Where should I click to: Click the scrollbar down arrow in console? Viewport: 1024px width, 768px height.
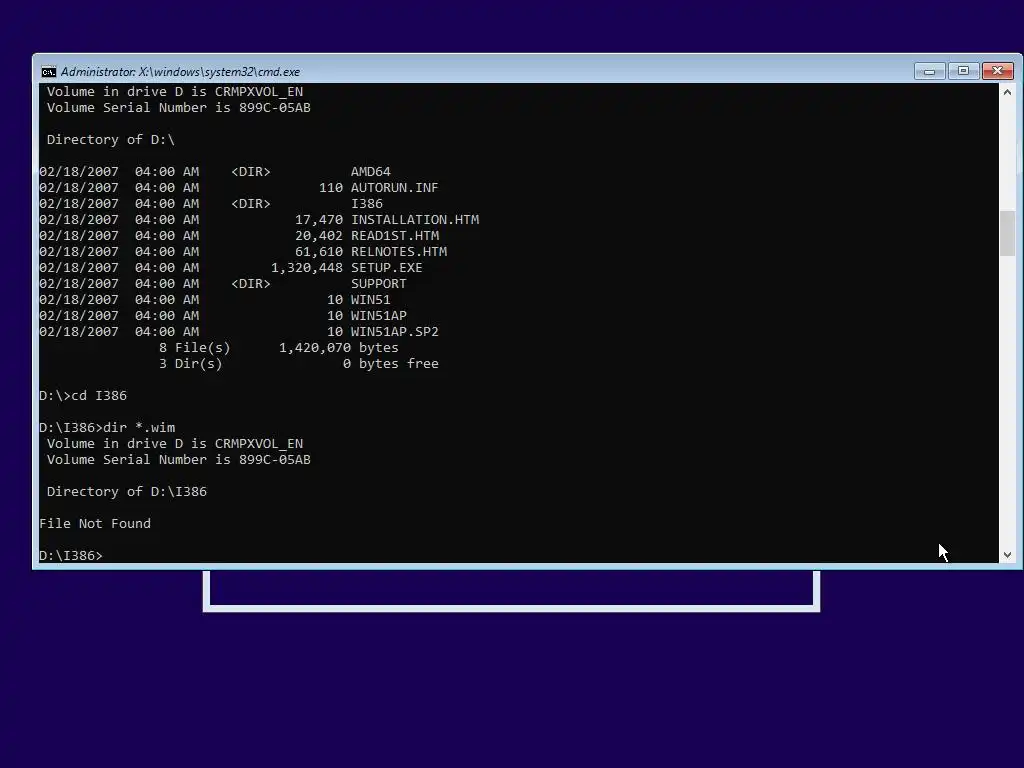[1007, 555]
